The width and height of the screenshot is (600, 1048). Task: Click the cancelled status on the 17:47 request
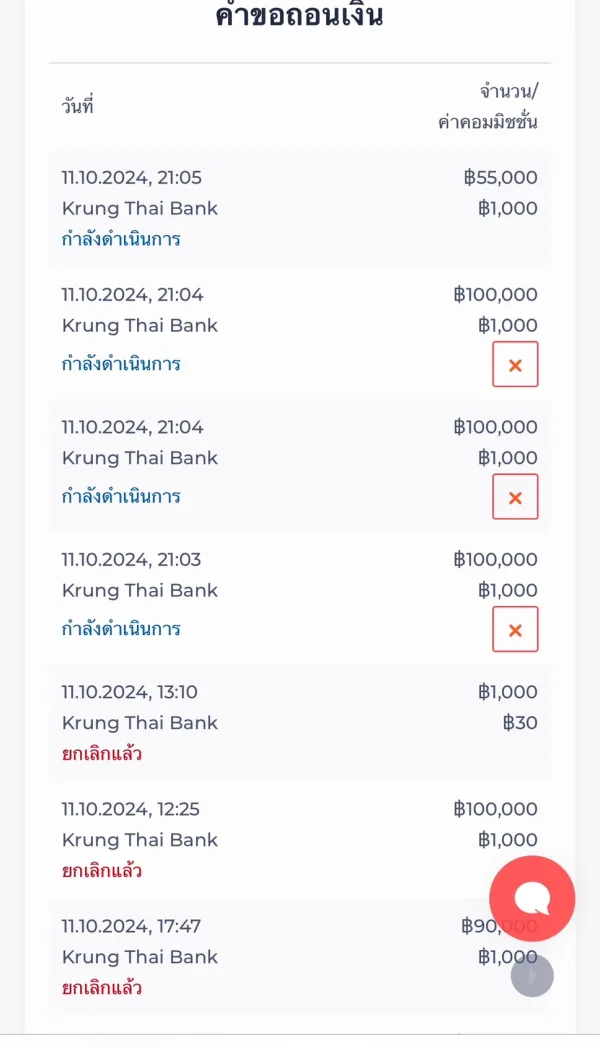pyautogui.click(x=102, y=987)
